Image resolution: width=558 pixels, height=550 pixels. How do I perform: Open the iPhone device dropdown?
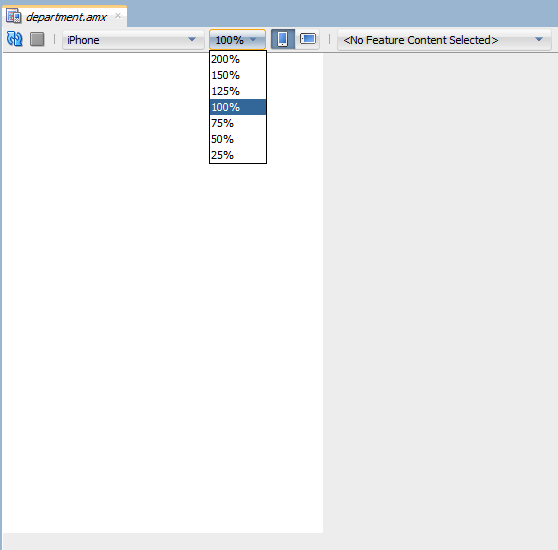click(133, 39)
